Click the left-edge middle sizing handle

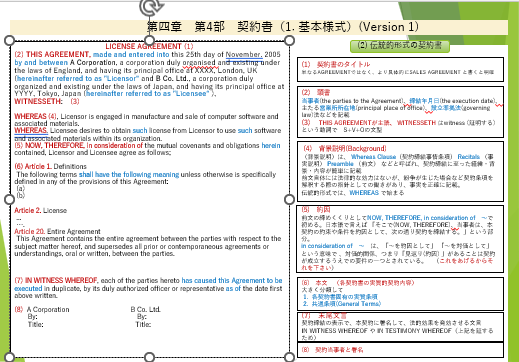(x=10, y=199)
